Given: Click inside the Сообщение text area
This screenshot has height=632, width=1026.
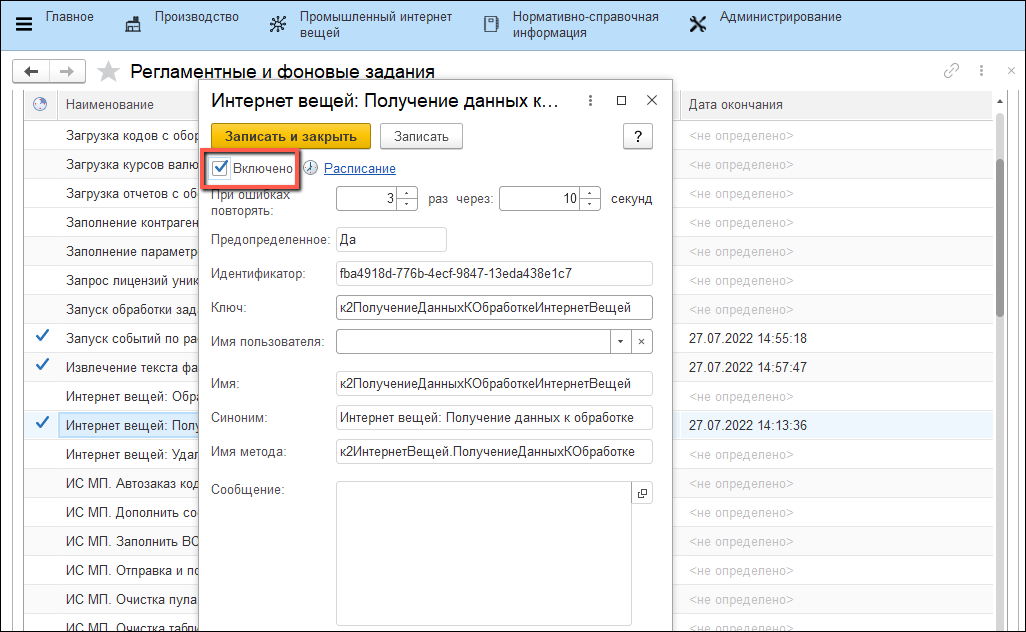Looking at the screenshot, I should 483,552.
